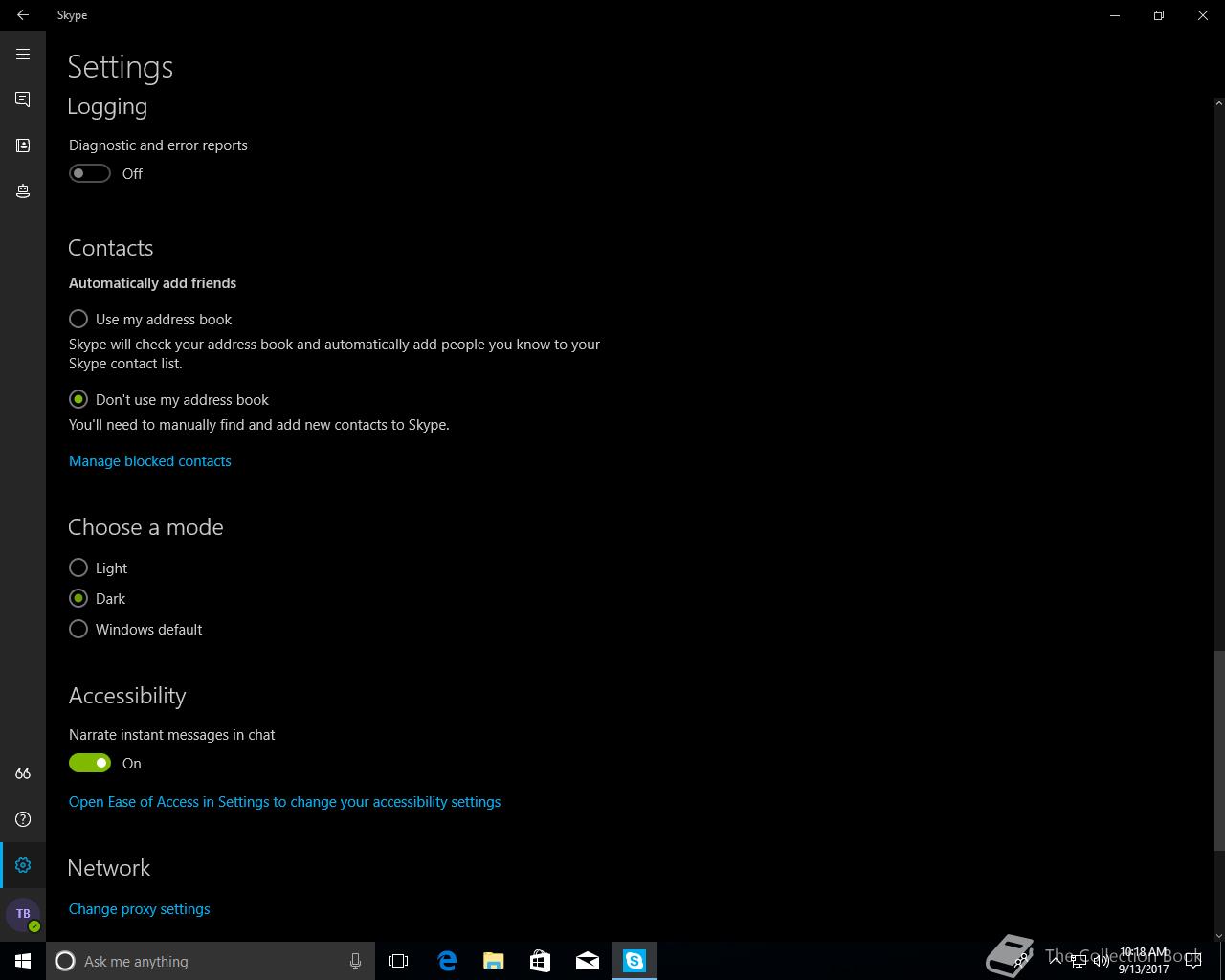The image size is (1225, 980).
Task: Open the volume control in tray
Action: tap(1102, 961)
